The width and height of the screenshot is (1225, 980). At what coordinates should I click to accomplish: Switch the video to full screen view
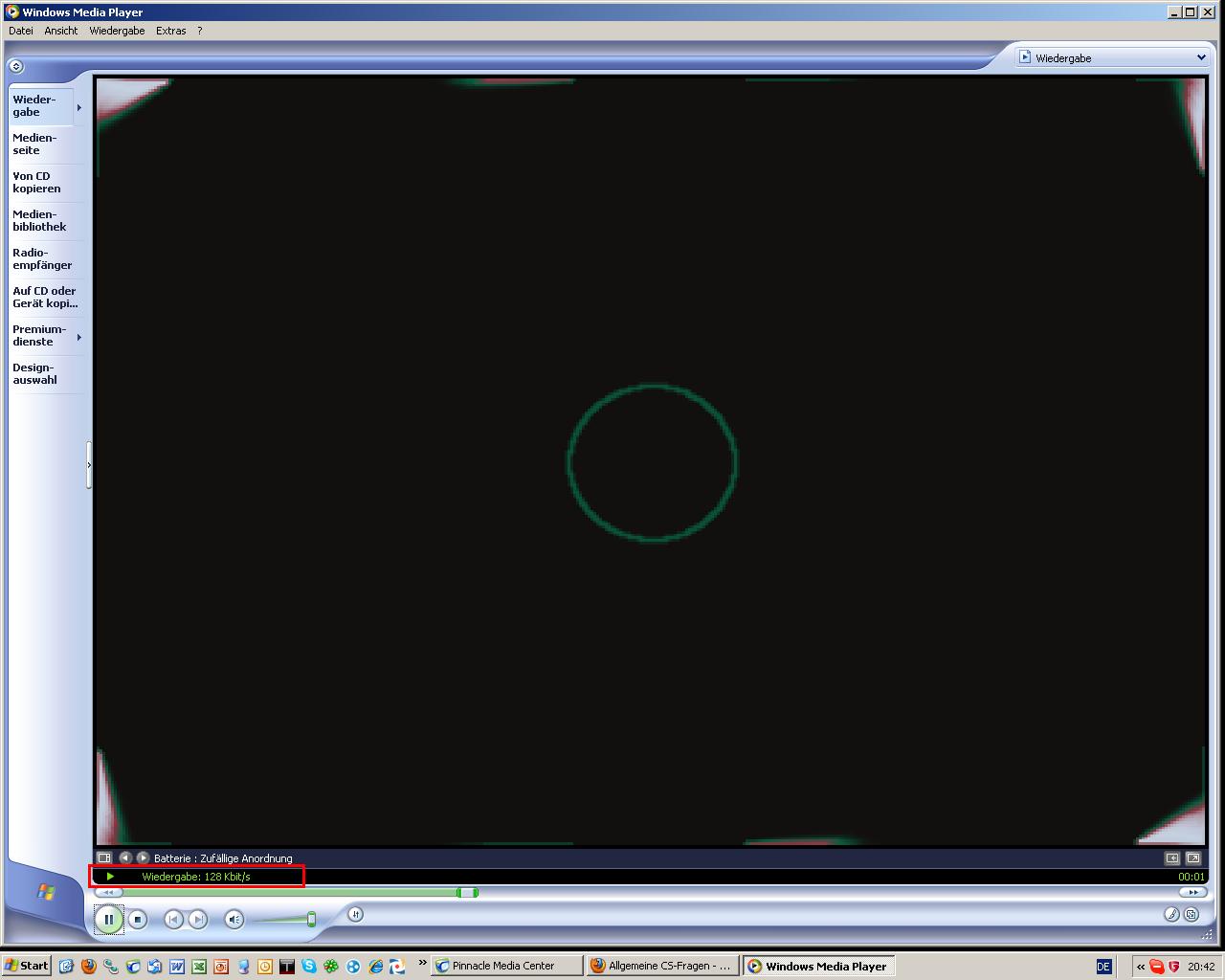[1193, 858]
